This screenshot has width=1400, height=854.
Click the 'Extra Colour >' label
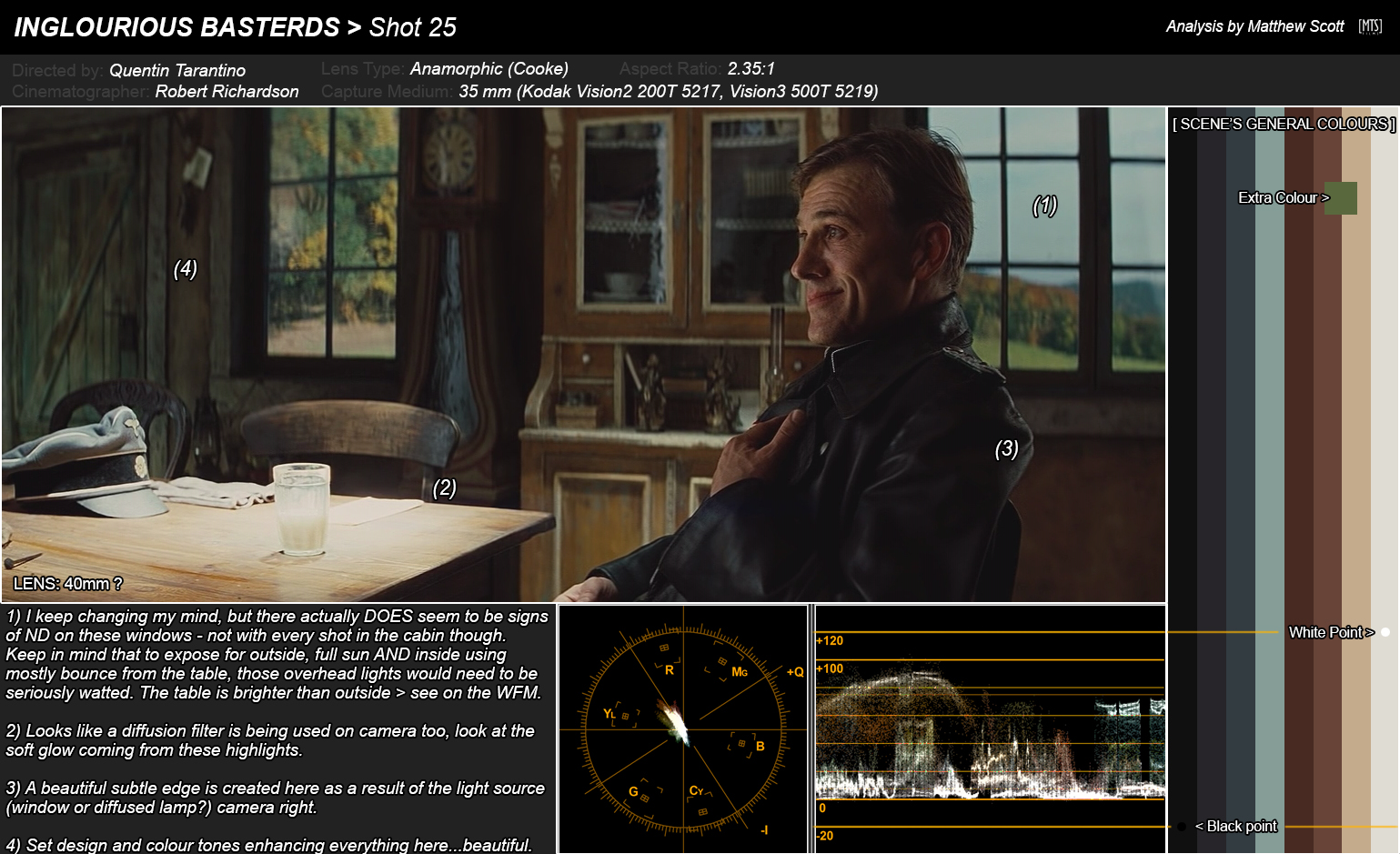(x=1284, y=197)
